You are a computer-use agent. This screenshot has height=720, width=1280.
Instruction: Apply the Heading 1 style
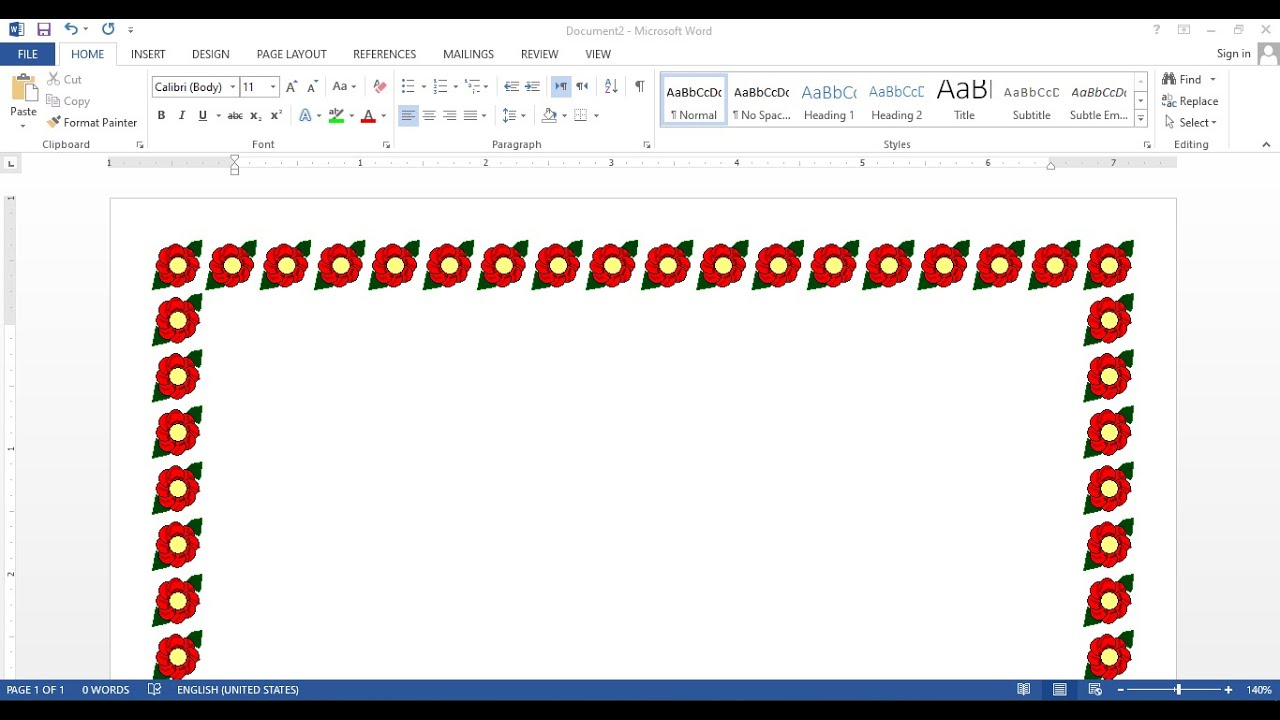(829, 100)
